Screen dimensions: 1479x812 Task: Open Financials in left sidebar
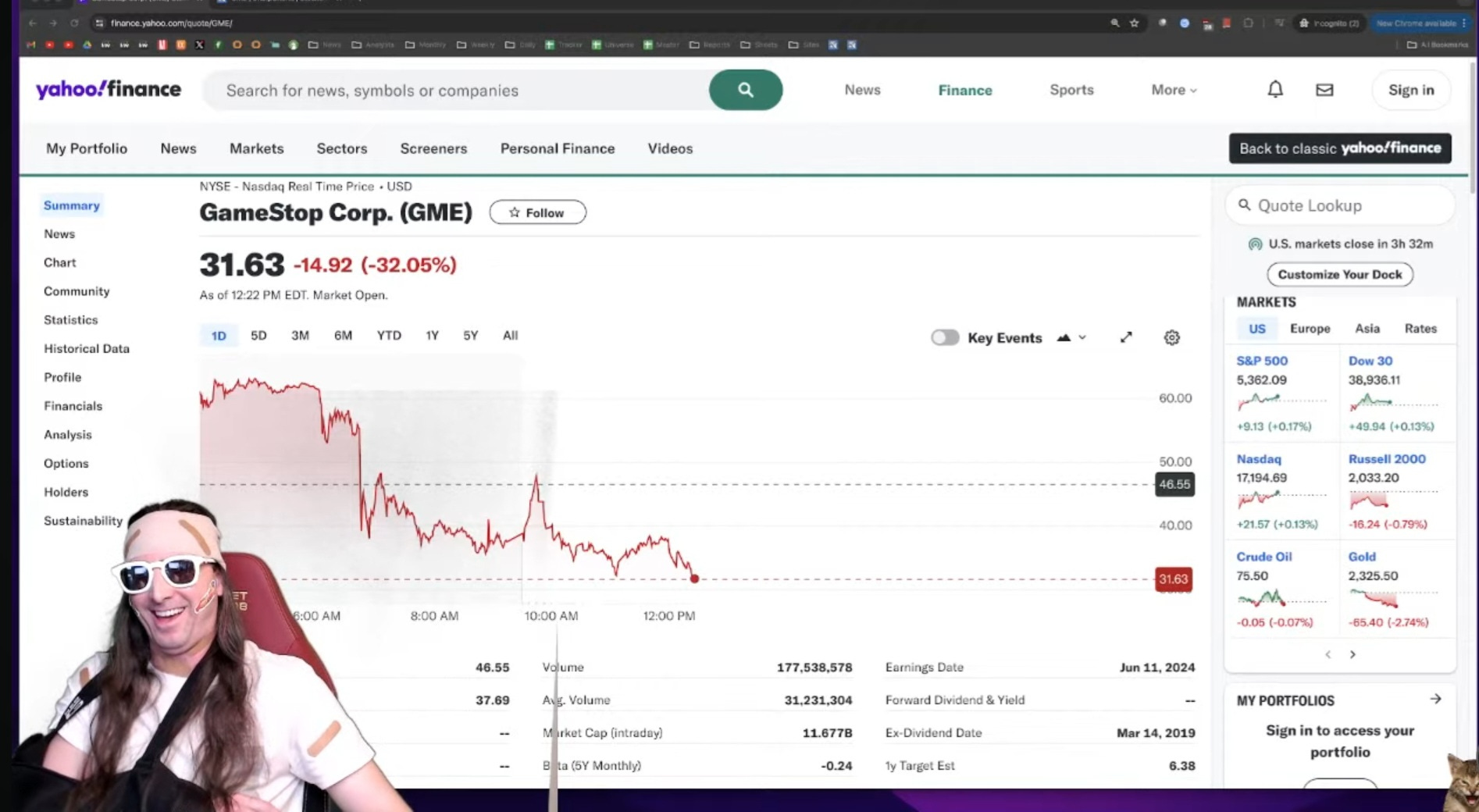[73, 405]
